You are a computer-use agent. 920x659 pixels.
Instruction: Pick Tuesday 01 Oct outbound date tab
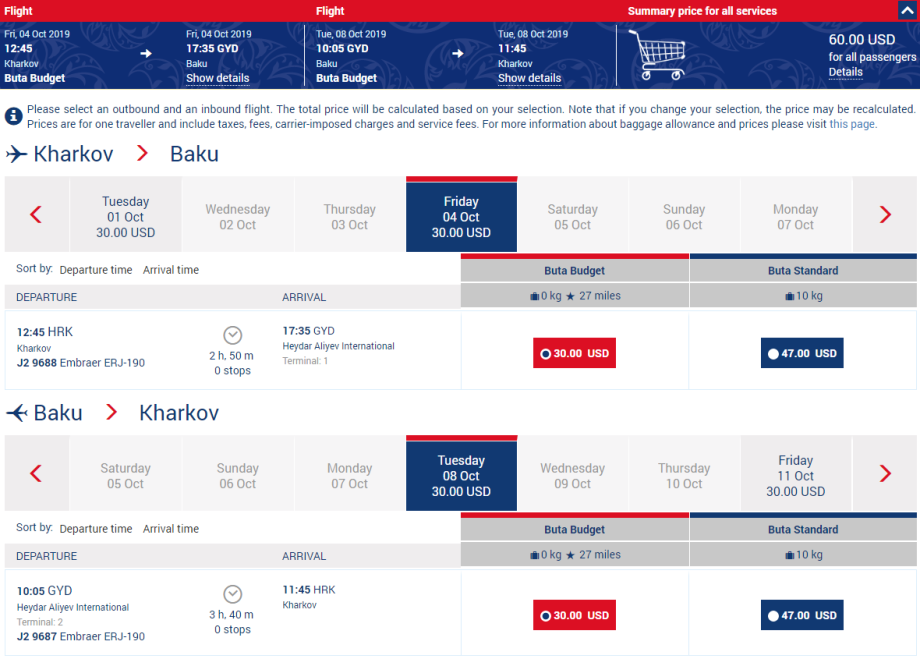126,216
